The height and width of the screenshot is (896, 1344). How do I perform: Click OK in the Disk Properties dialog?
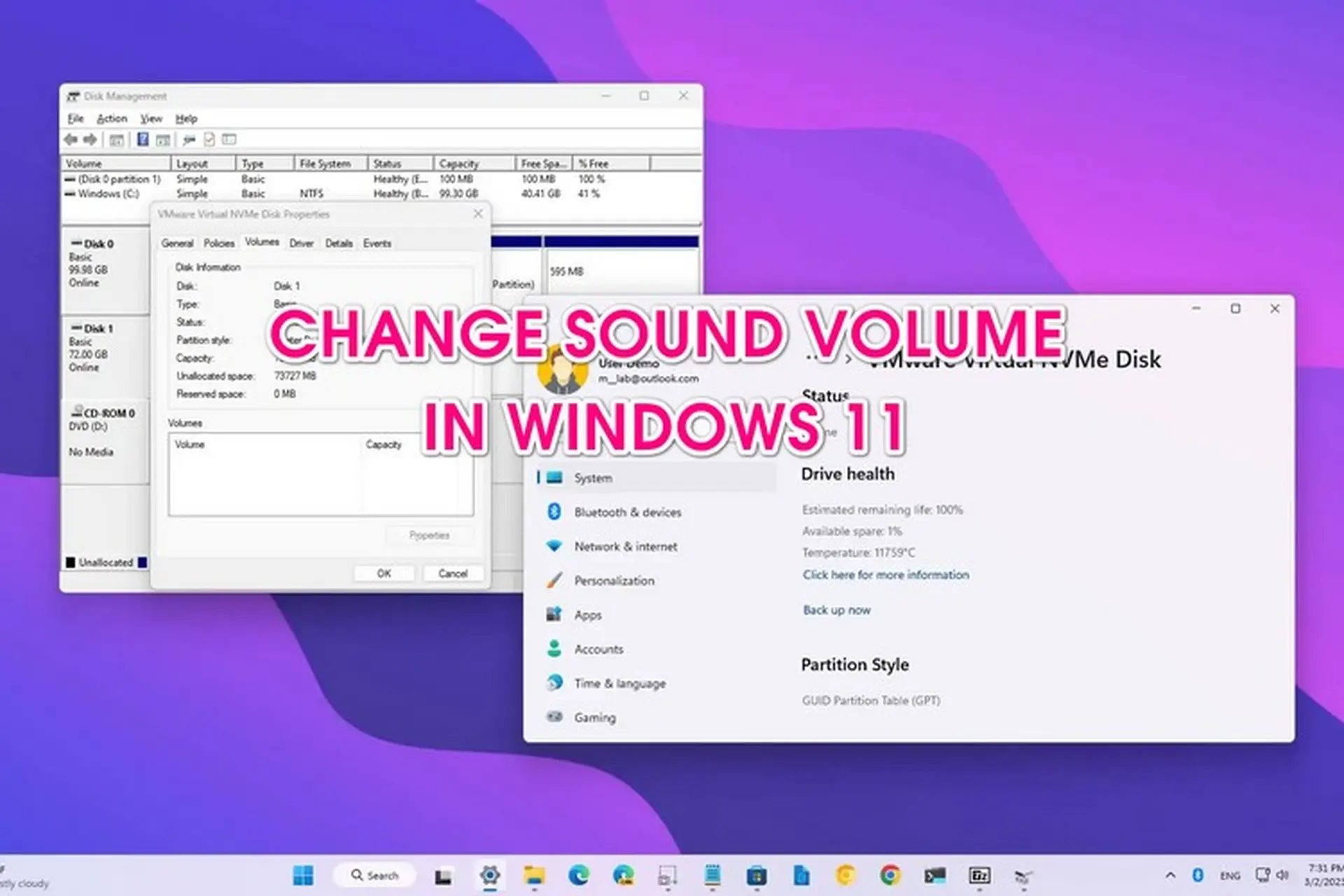(x=384, y=573)
